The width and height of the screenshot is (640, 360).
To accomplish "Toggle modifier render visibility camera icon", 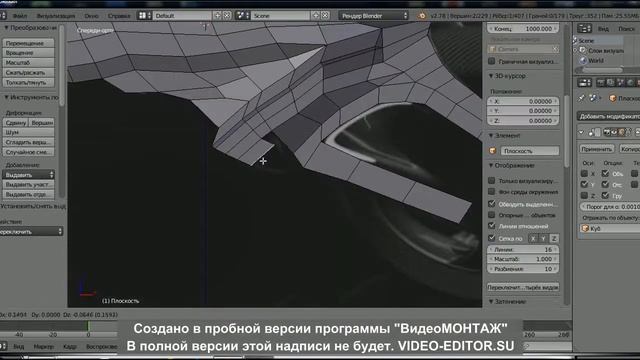I will (607, 132).
